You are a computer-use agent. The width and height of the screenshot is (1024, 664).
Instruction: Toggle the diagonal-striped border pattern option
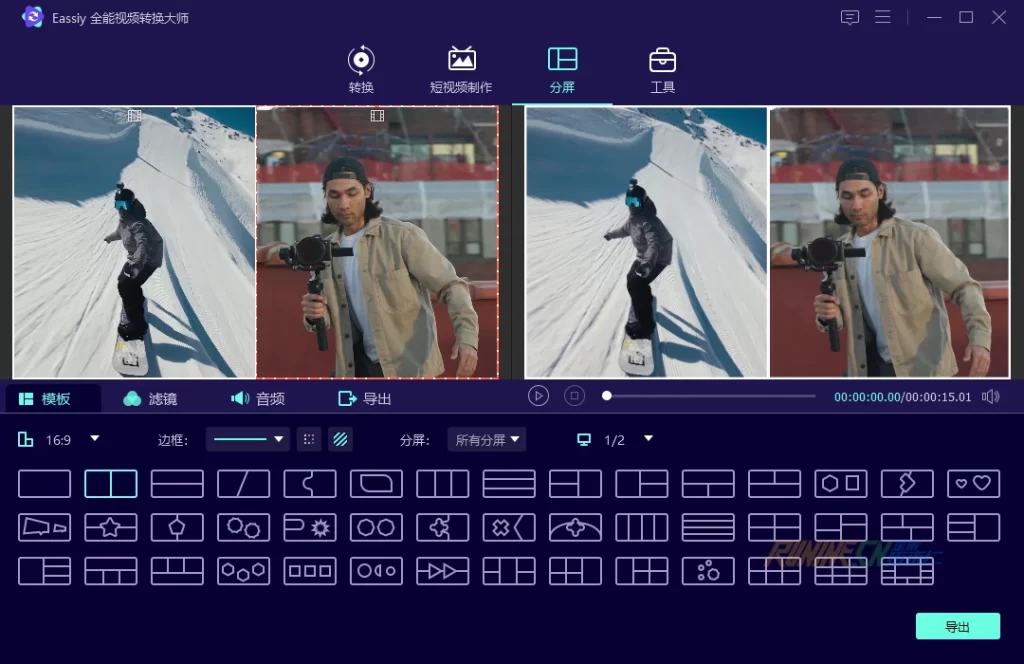(340, 439)
